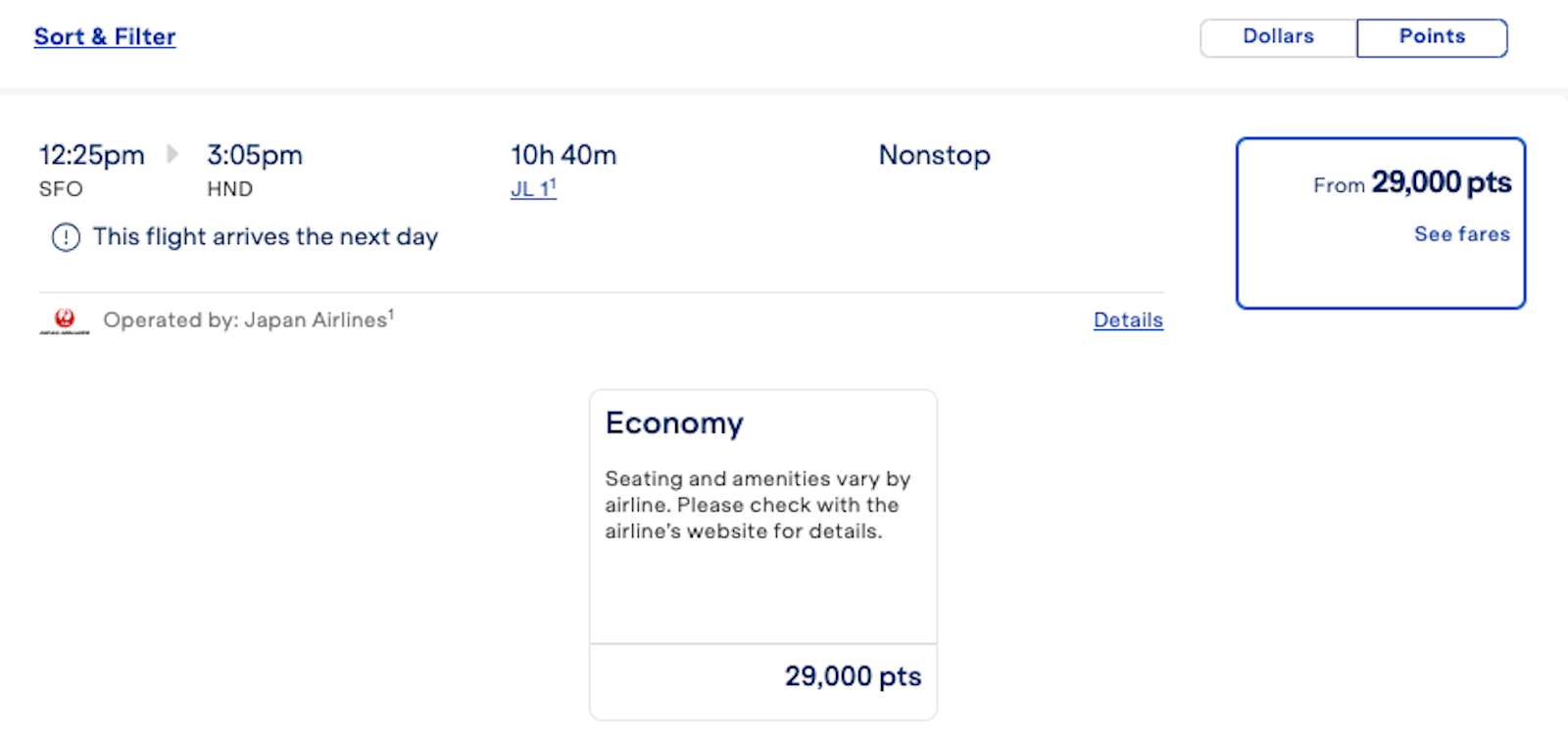Click the next-day arrival info icon

tap(66, 237)
